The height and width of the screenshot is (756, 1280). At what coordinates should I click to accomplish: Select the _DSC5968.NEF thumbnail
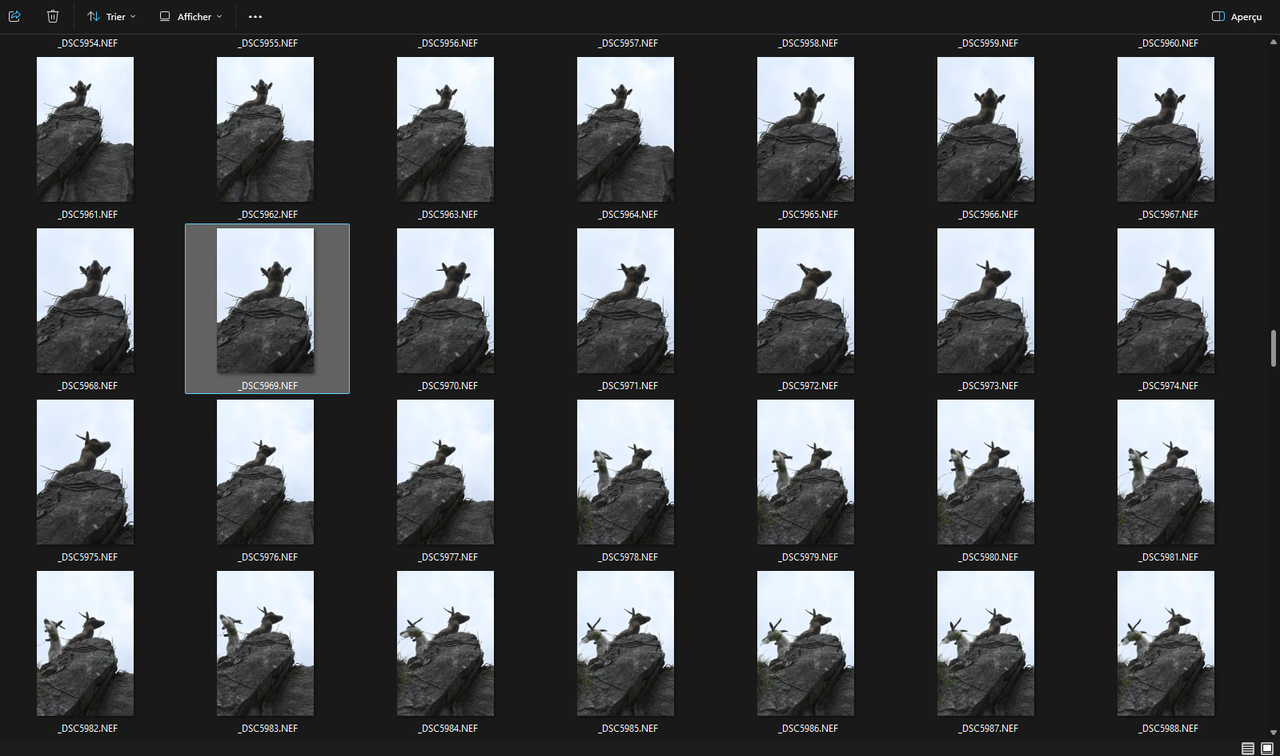[x=85, y=301]
